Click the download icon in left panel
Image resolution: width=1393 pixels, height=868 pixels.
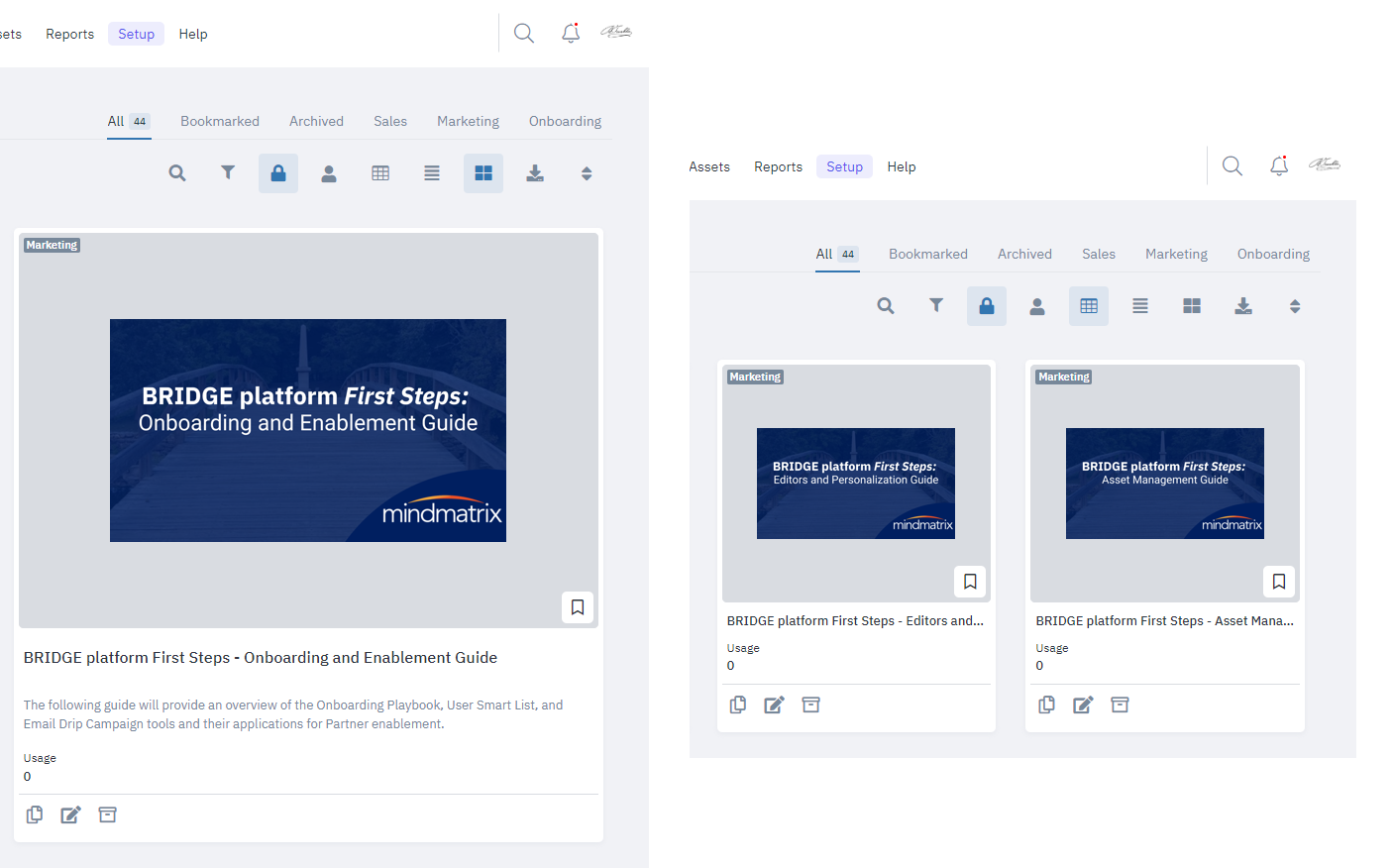point(535,173)
